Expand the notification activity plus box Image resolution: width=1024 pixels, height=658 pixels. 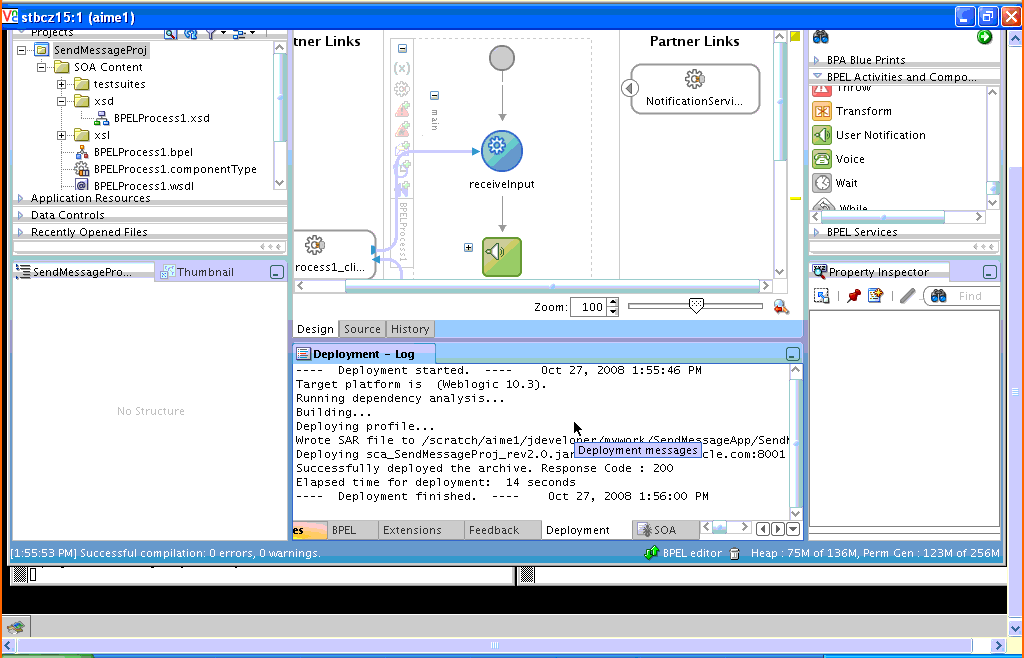click(468, 247)
